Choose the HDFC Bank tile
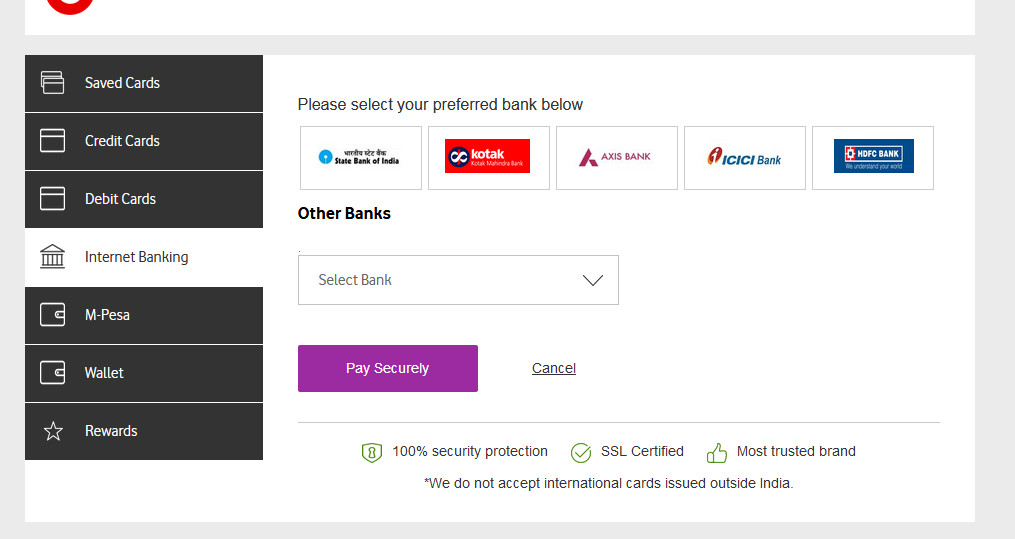 point(873,158)
